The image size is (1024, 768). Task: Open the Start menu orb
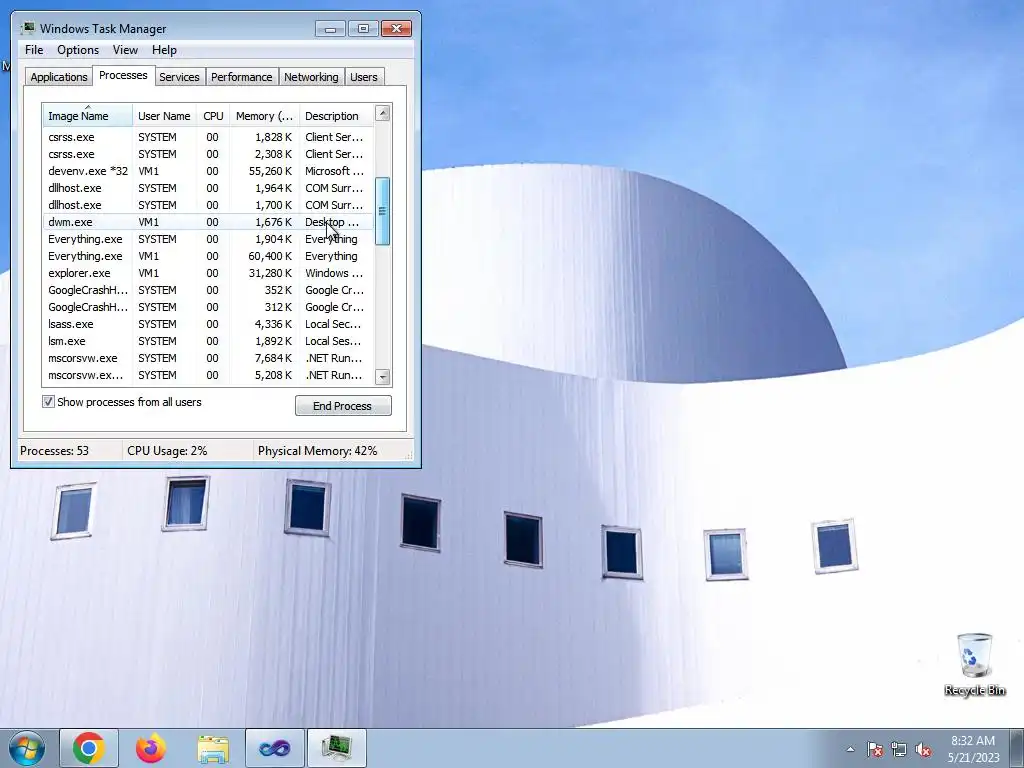tap(27, 748)
